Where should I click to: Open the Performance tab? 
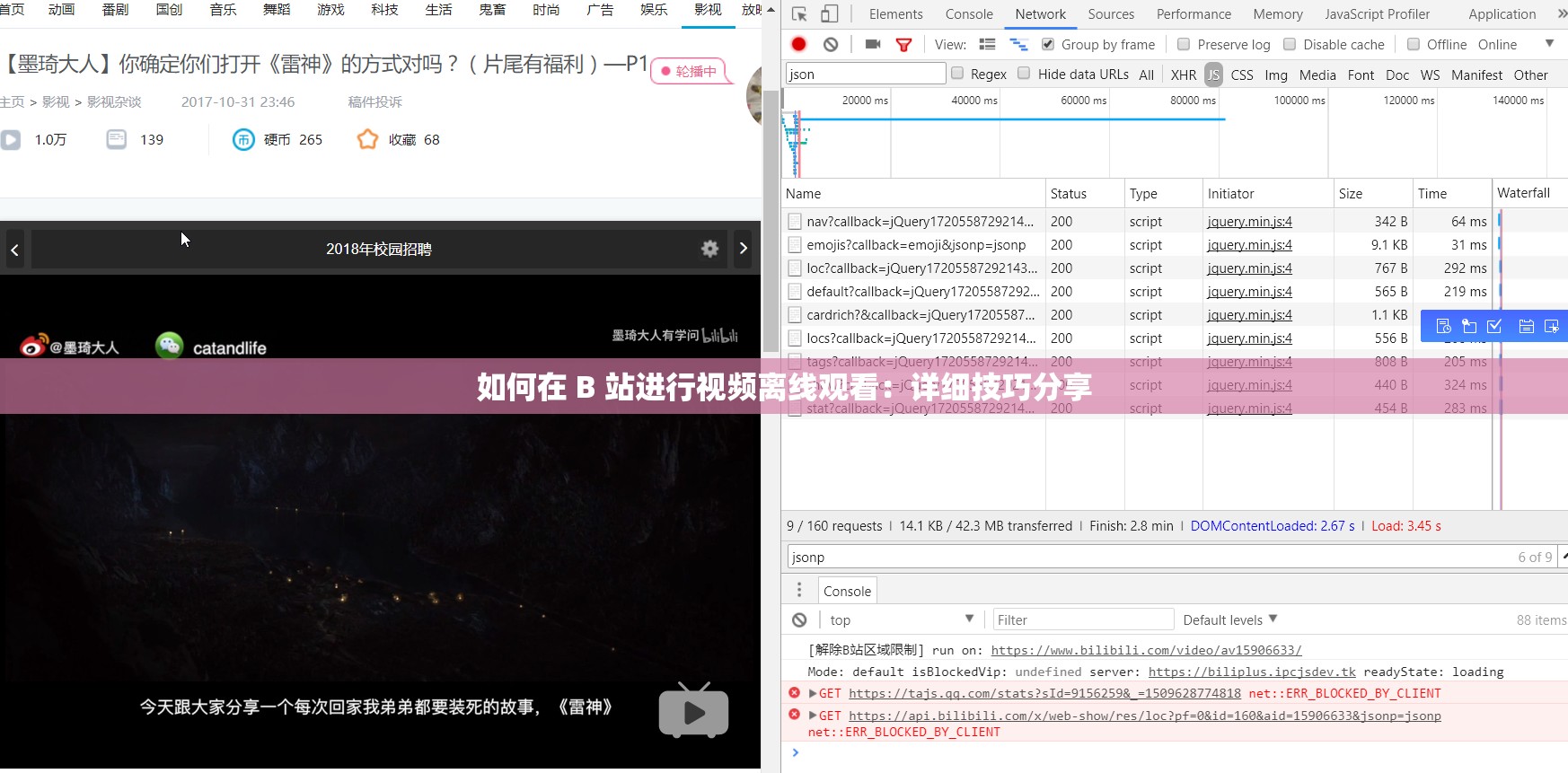click(x=1194, y=14)
